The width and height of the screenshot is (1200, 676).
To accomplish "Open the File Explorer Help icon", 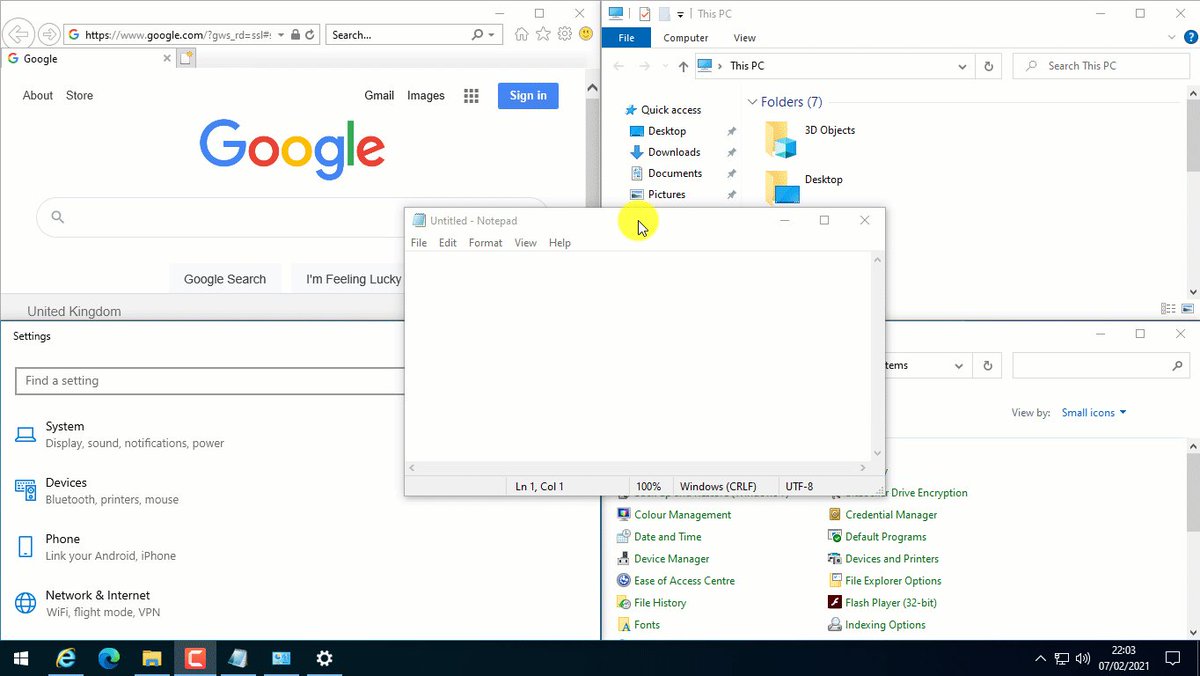I will coord(1190,38).
